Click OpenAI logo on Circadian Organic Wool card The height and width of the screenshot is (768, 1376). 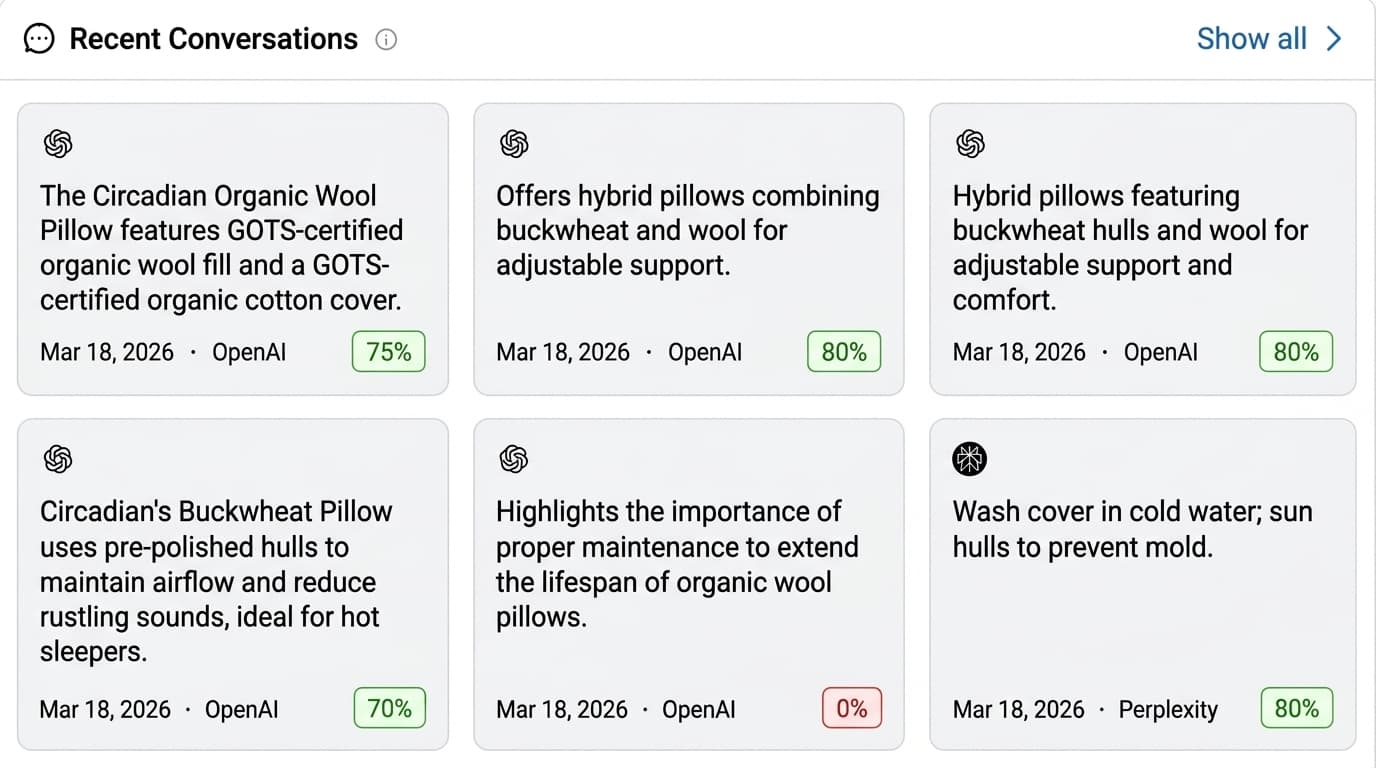(x=58, y=145)
